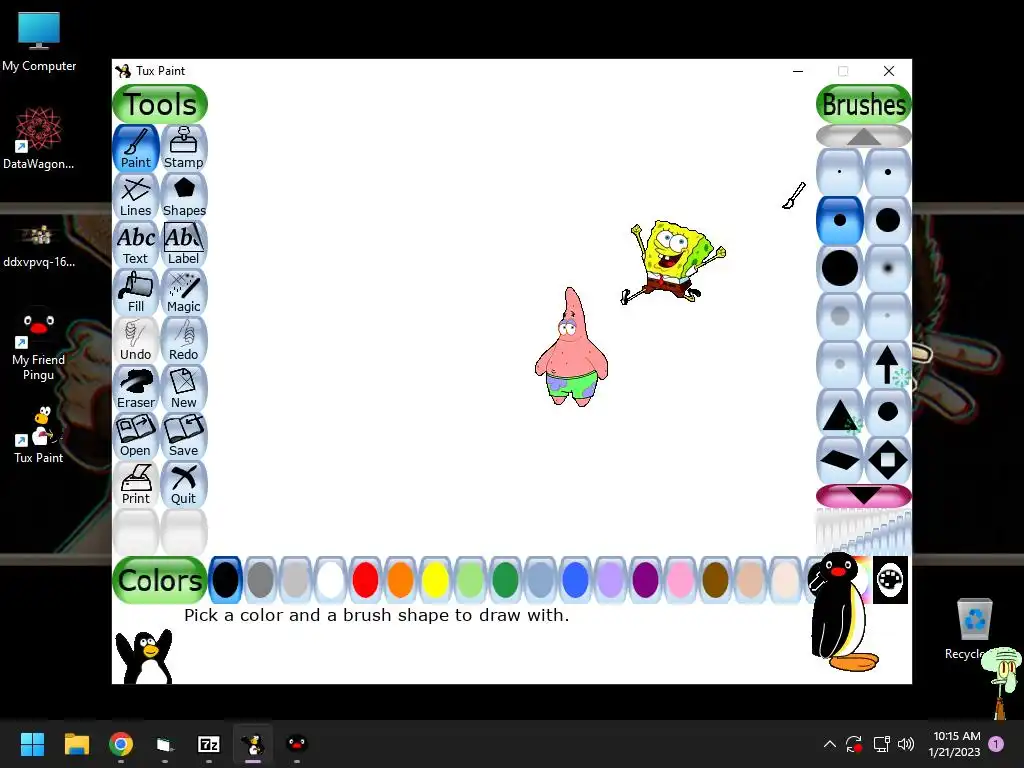Activate the Label tool
The image size is (1024, 768).
pyautogui.click(x=184, y=244)
